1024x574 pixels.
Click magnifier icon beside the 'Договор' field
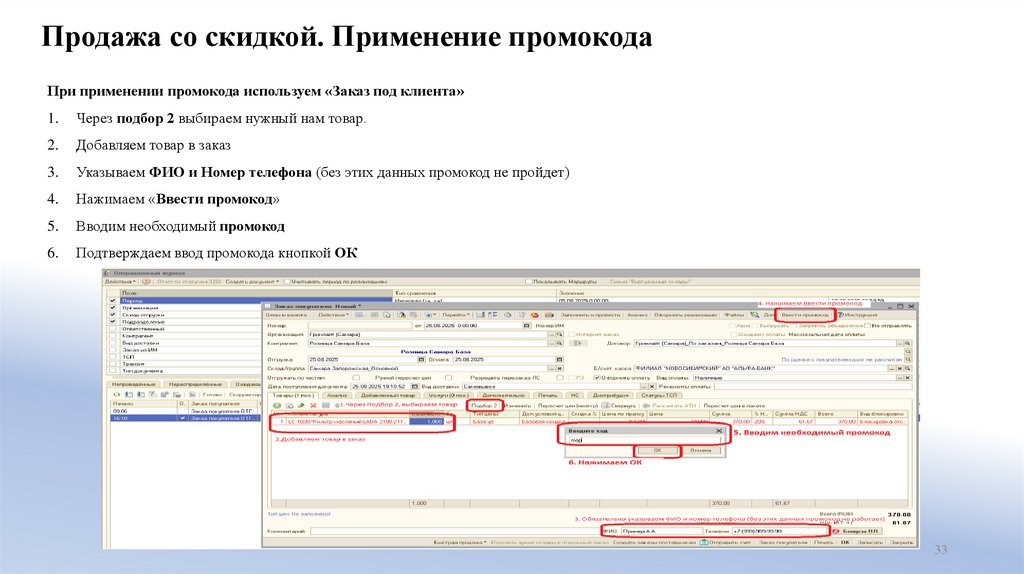(908, 343)
